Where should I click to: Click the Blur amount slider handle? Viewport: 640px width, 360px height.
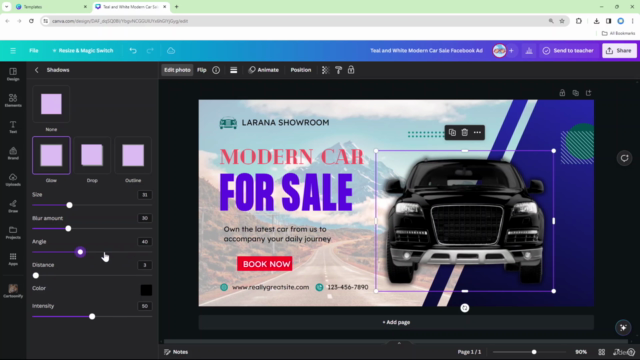coord(68,229)
